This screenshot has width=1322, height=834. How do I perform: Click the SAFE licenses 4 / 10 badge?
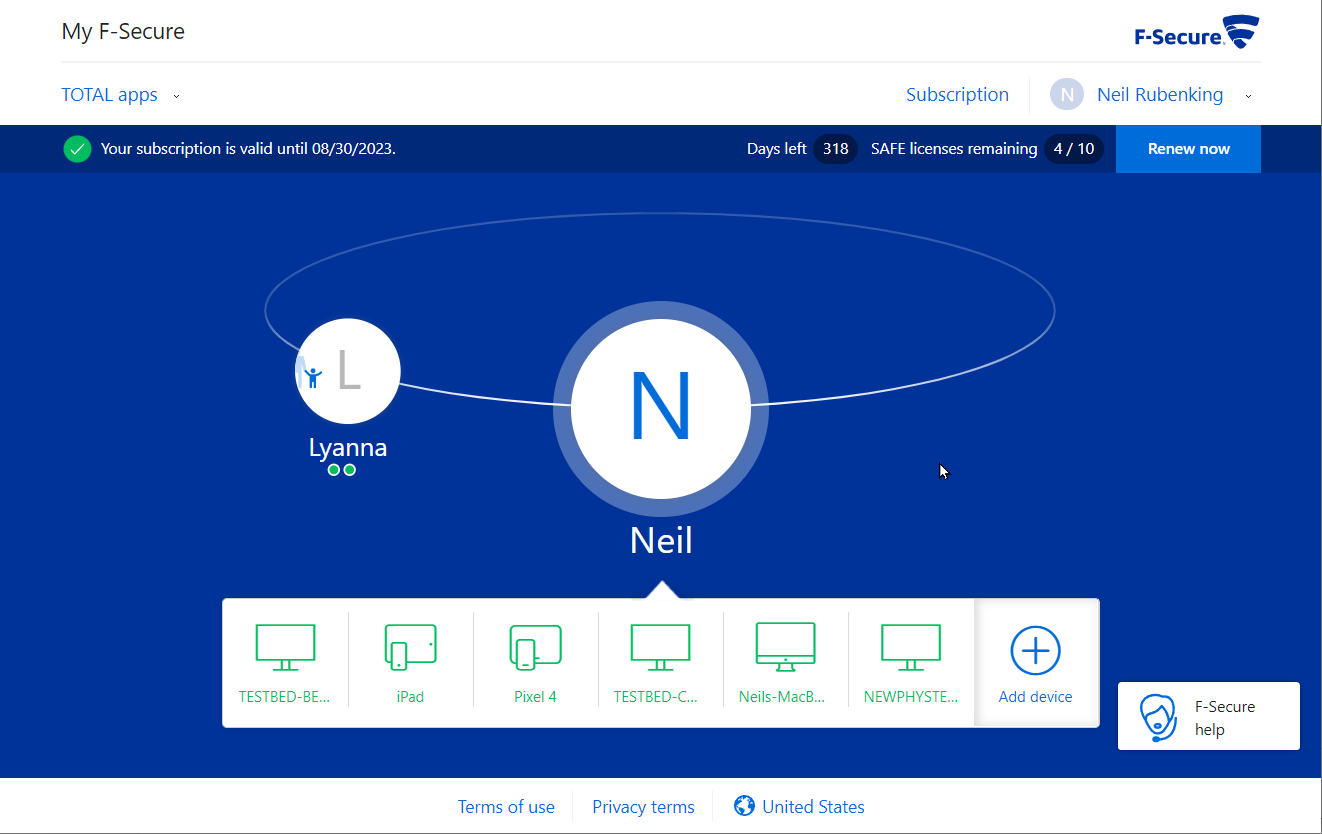click(1074, 149)
